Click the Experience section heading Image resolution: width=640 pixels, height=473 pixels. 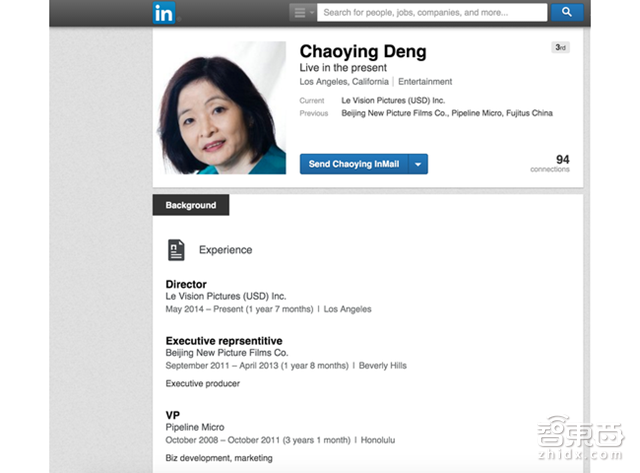225,250
